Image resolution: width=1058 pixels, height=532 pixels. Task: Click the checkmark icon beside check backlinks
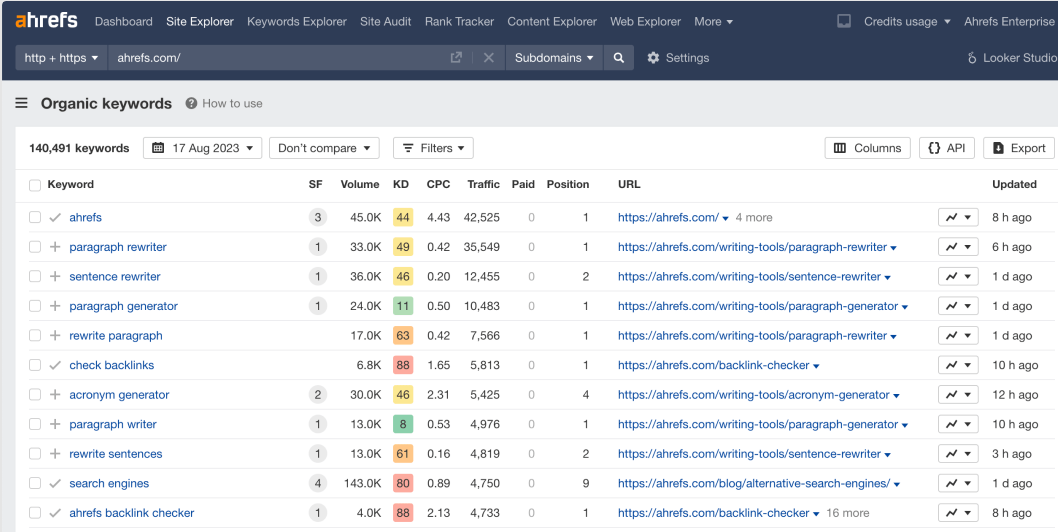(55, 365)
